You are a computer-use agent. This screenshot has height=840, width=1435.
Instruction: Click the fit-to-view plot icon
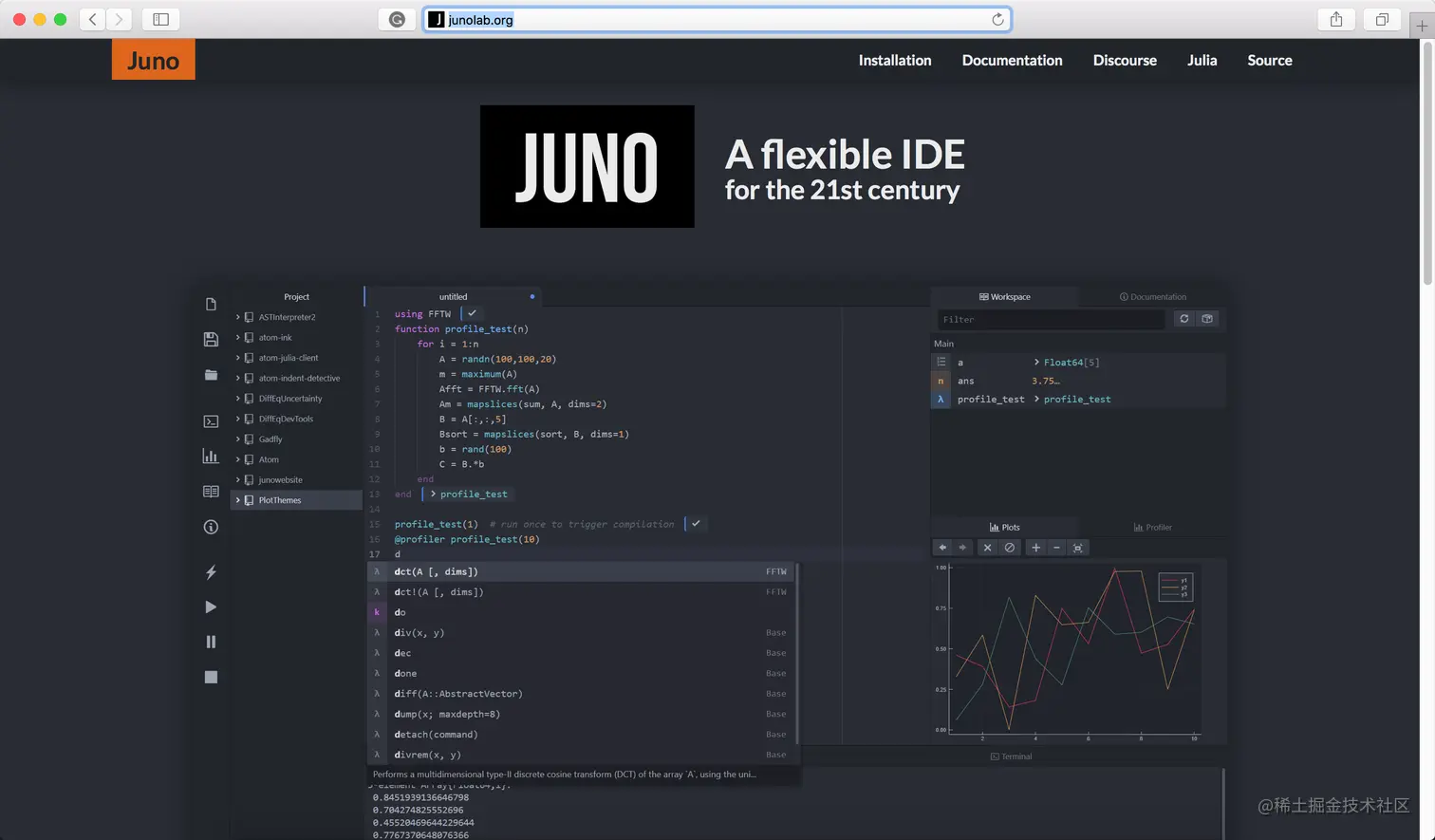coord(1077,548)
